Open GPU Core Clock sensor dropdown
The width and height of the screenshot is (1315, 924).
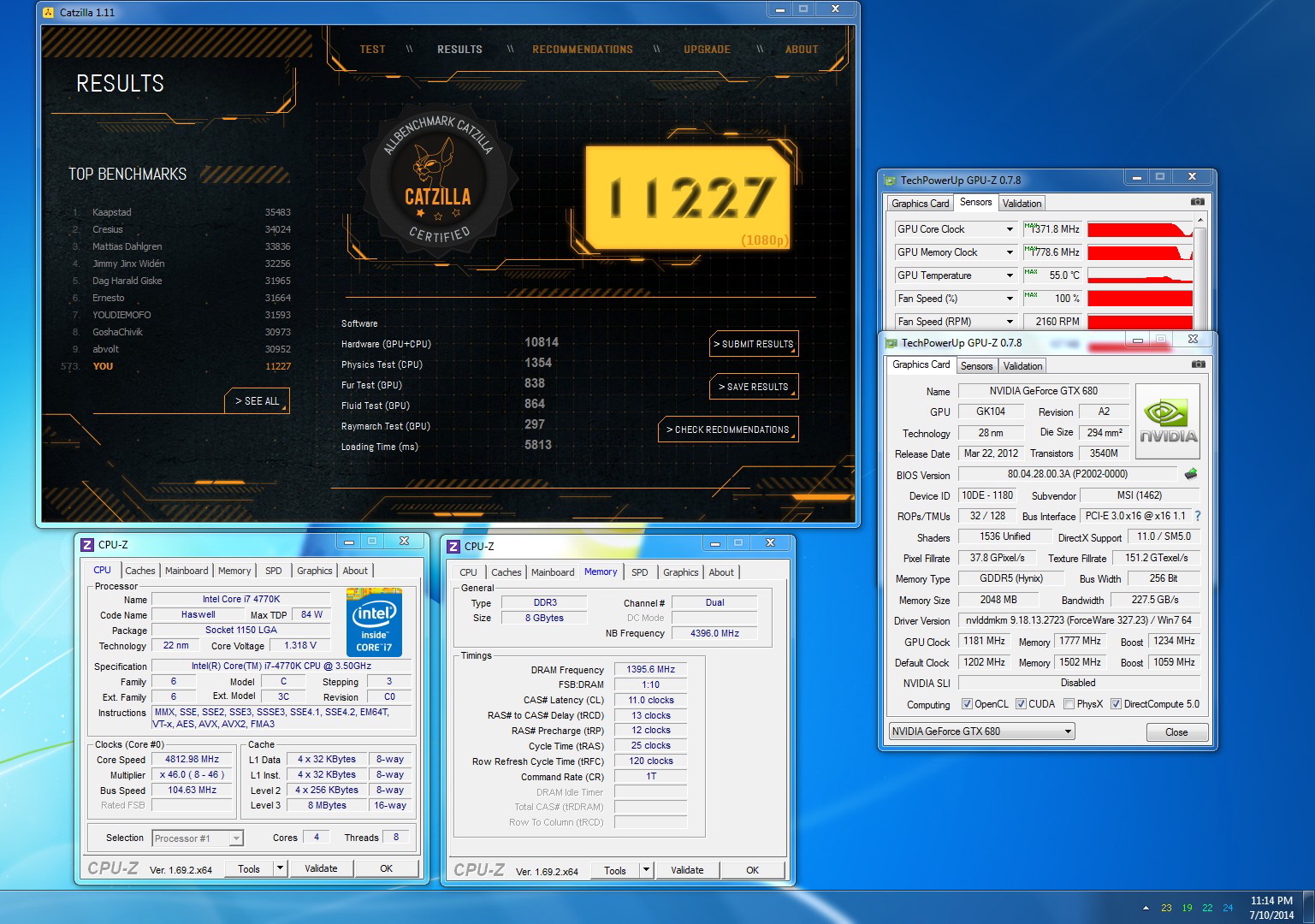point(1010,229)
